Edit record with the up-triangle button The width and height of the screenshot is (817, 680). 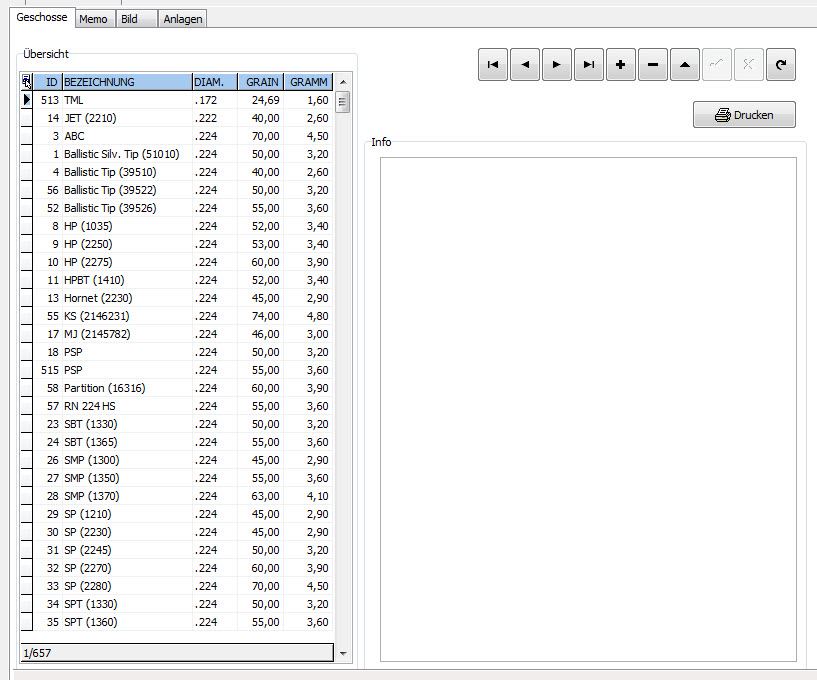click(x=685, y=65)
